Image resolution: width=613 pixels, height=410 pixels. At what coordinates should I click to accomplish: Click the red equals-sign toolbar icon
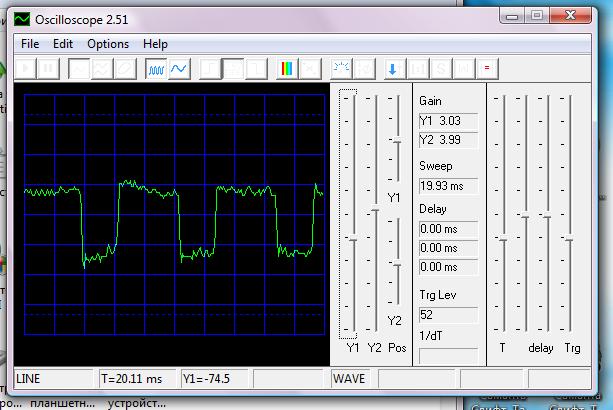point(487,69)
